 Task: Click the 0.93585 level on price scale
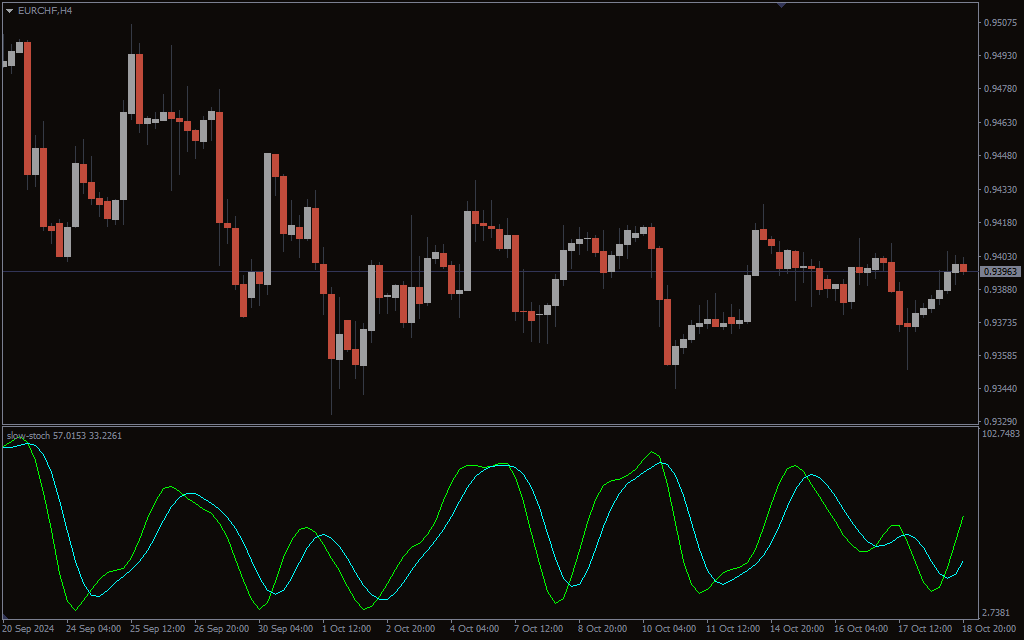1000,356
